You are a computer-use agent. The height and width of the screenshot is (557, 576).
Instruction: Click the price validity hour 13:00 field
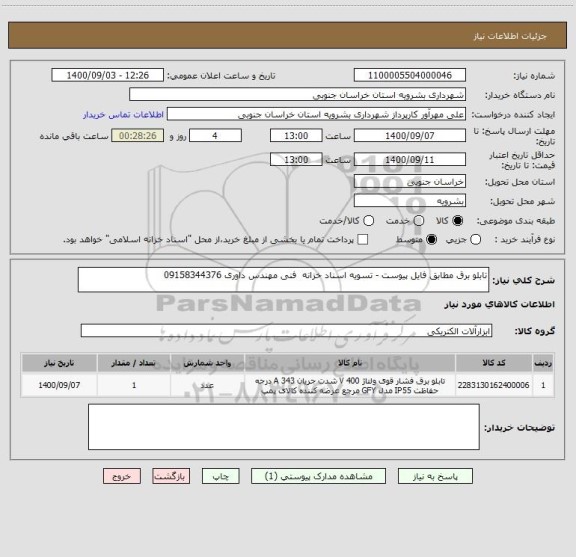tap(296, 159)
